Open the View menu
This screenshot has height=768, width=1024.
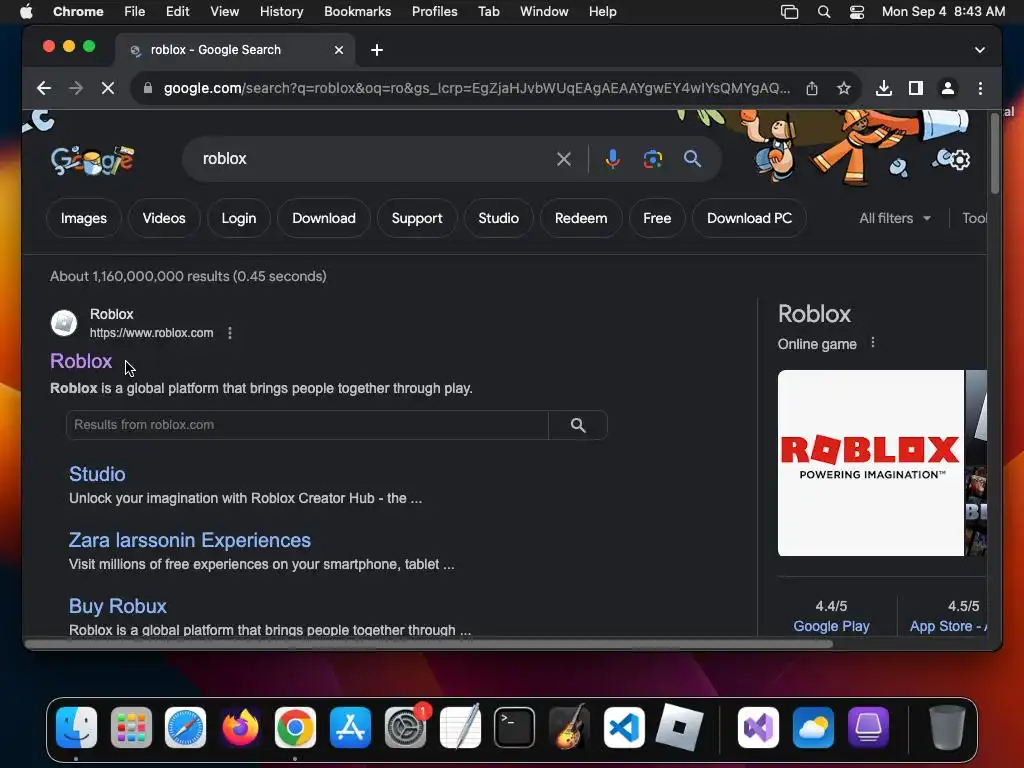click(225, 12)
